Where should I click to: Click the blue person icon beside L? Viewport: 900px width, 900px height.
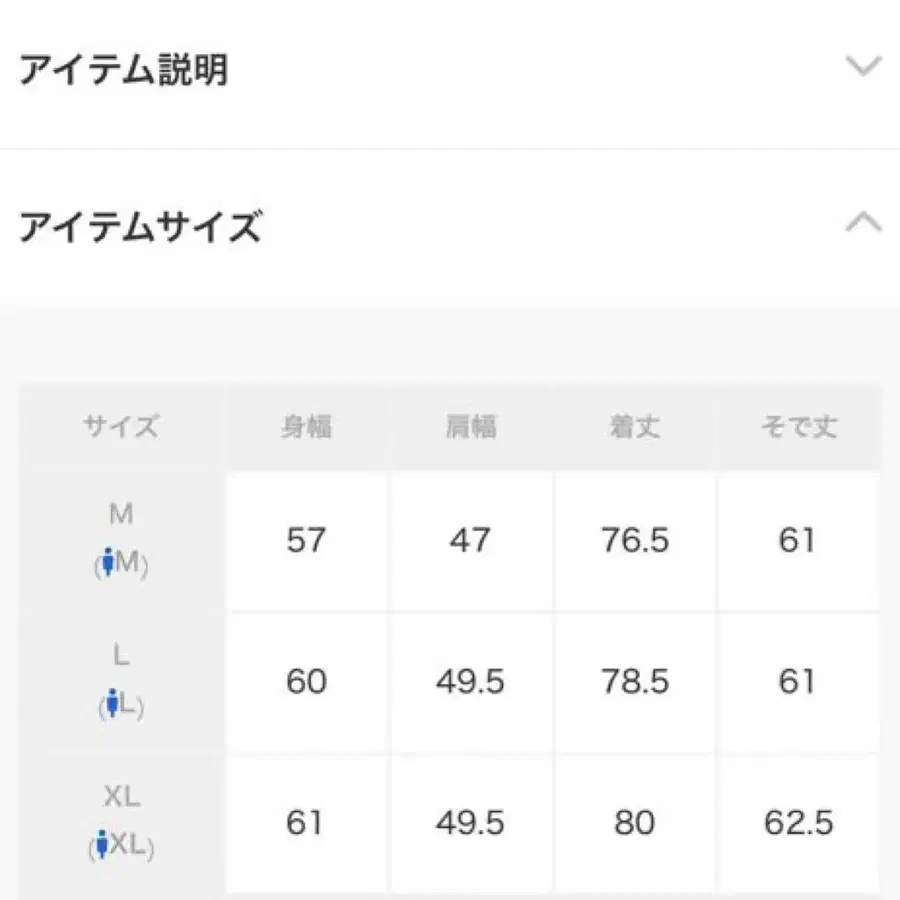(x=113, y=705)
